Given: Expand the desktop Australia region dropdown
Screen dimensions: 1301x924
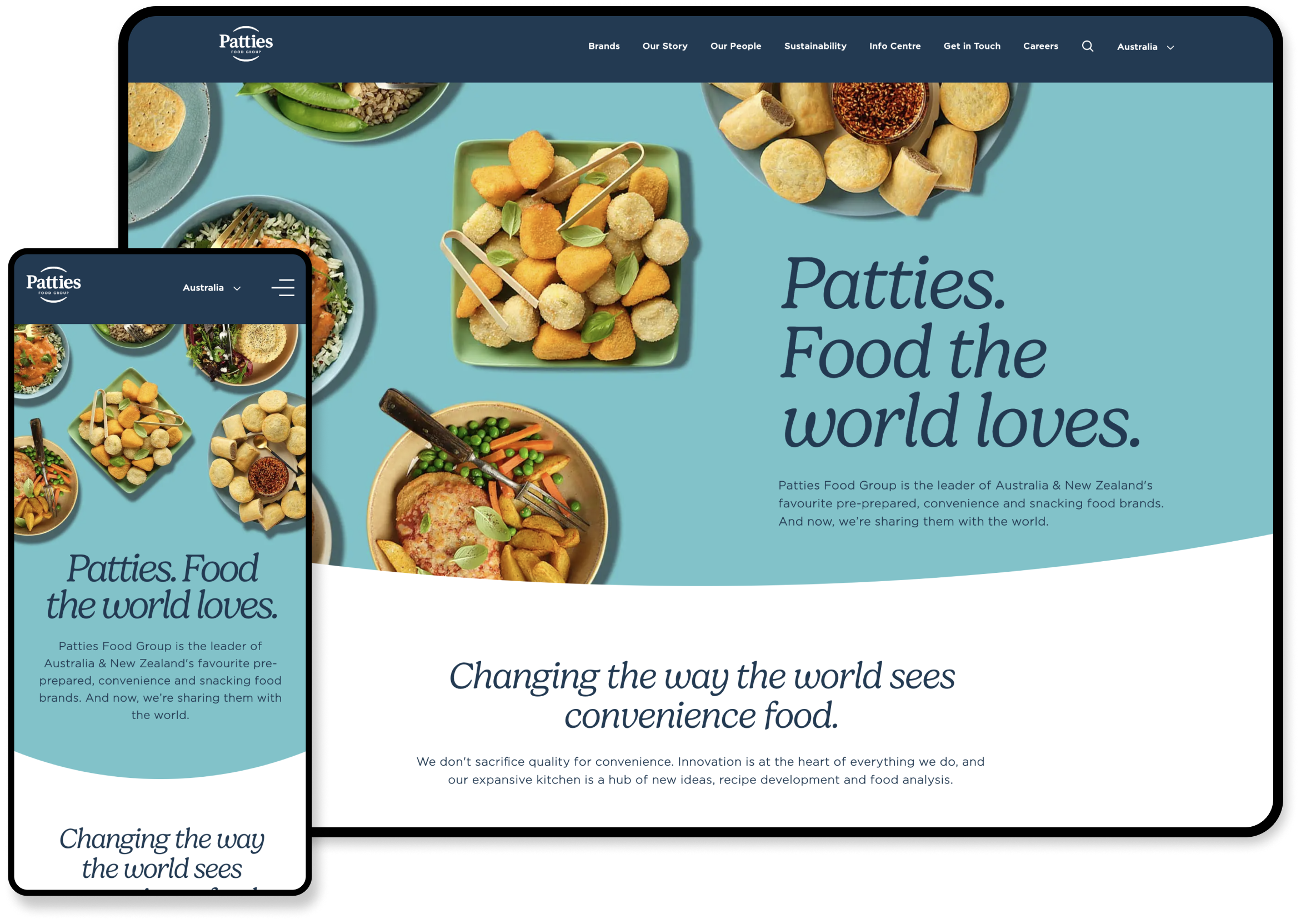Looking at the screenshot, I should 1145,47.
